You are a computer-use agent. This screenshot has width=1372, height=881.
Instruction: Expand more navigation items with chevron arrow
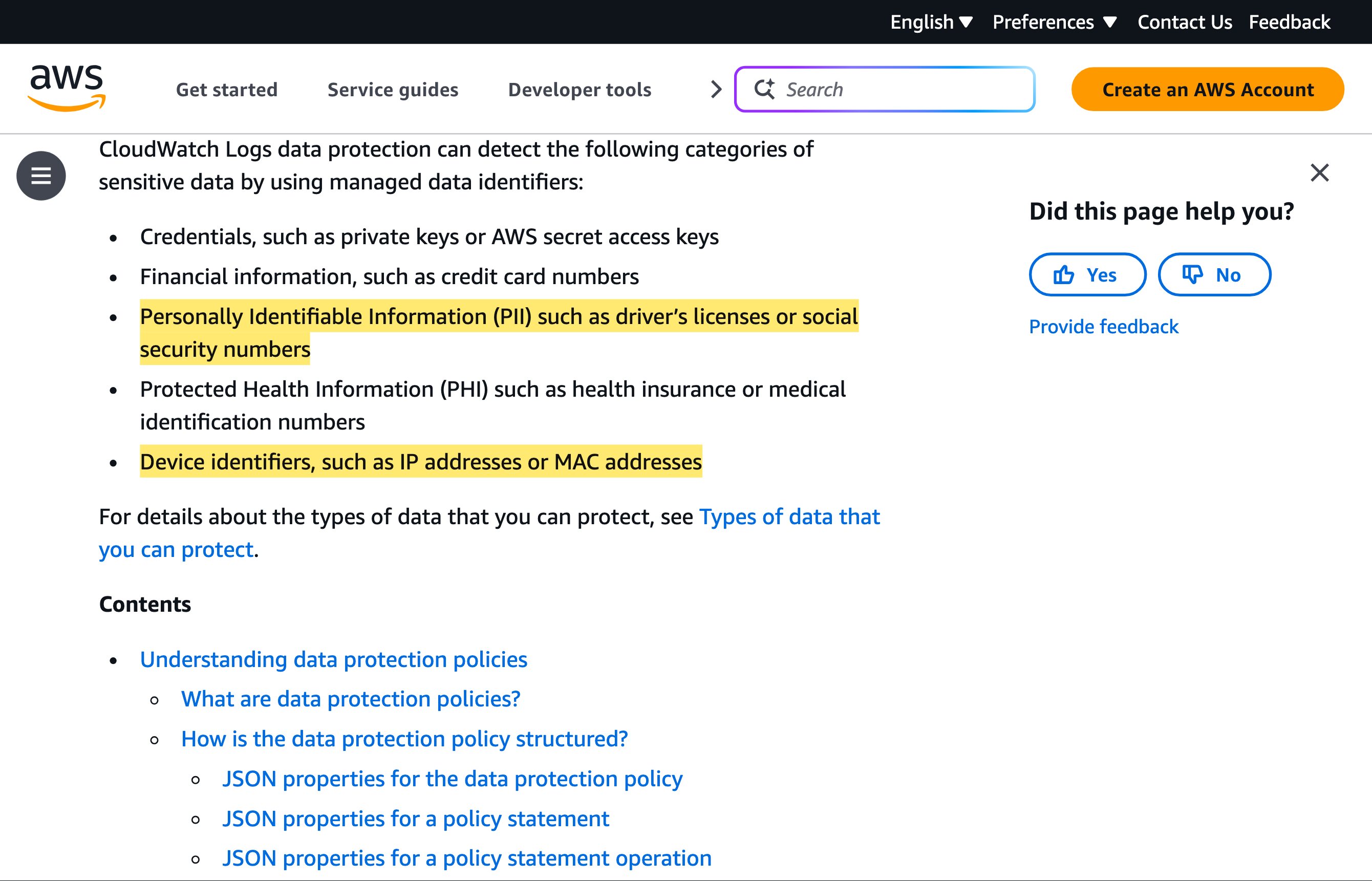tap(716, 89)
